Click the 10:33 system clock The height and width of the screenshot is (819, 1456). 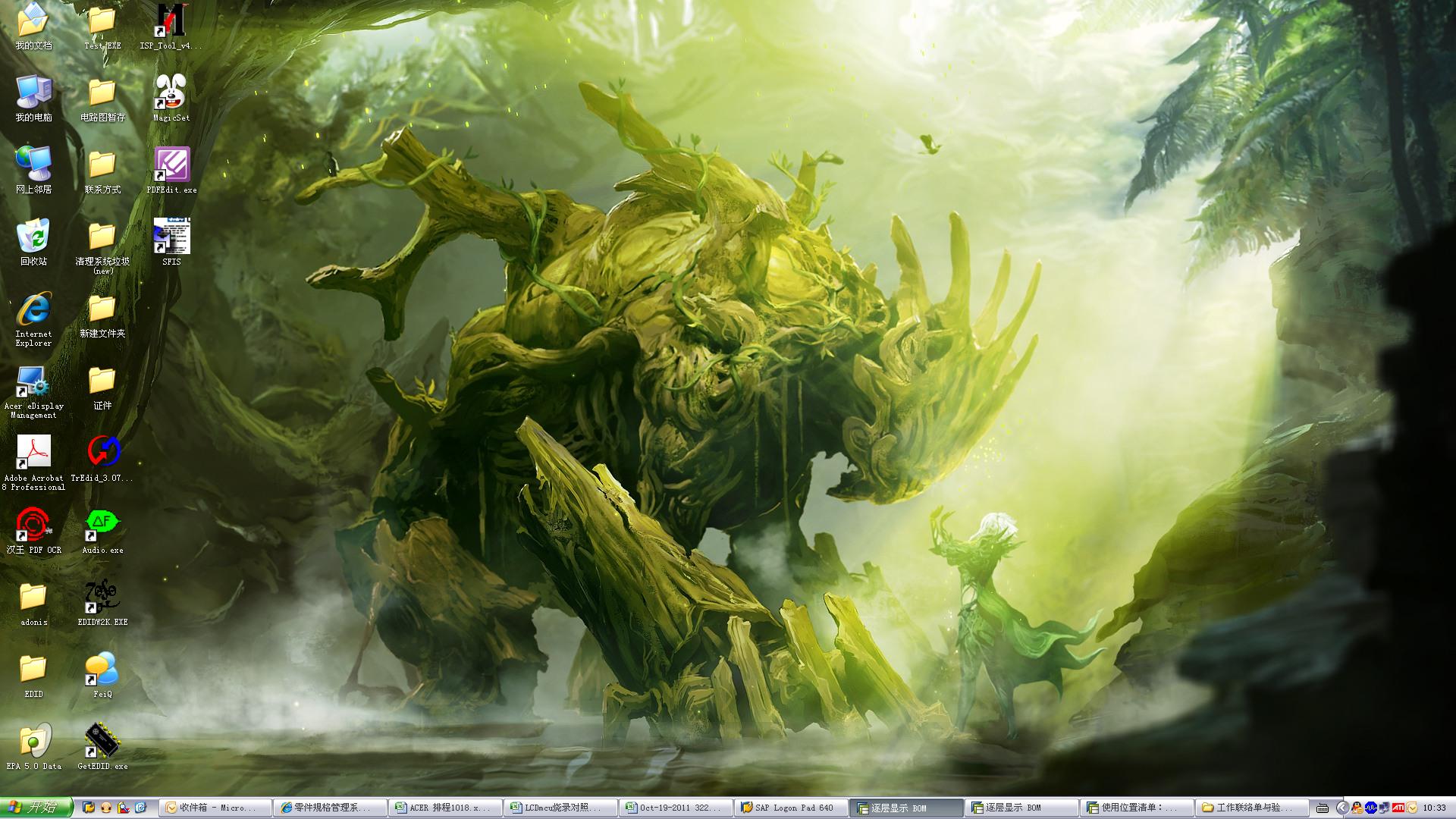pyautogui.click(x=1435, y=808)
